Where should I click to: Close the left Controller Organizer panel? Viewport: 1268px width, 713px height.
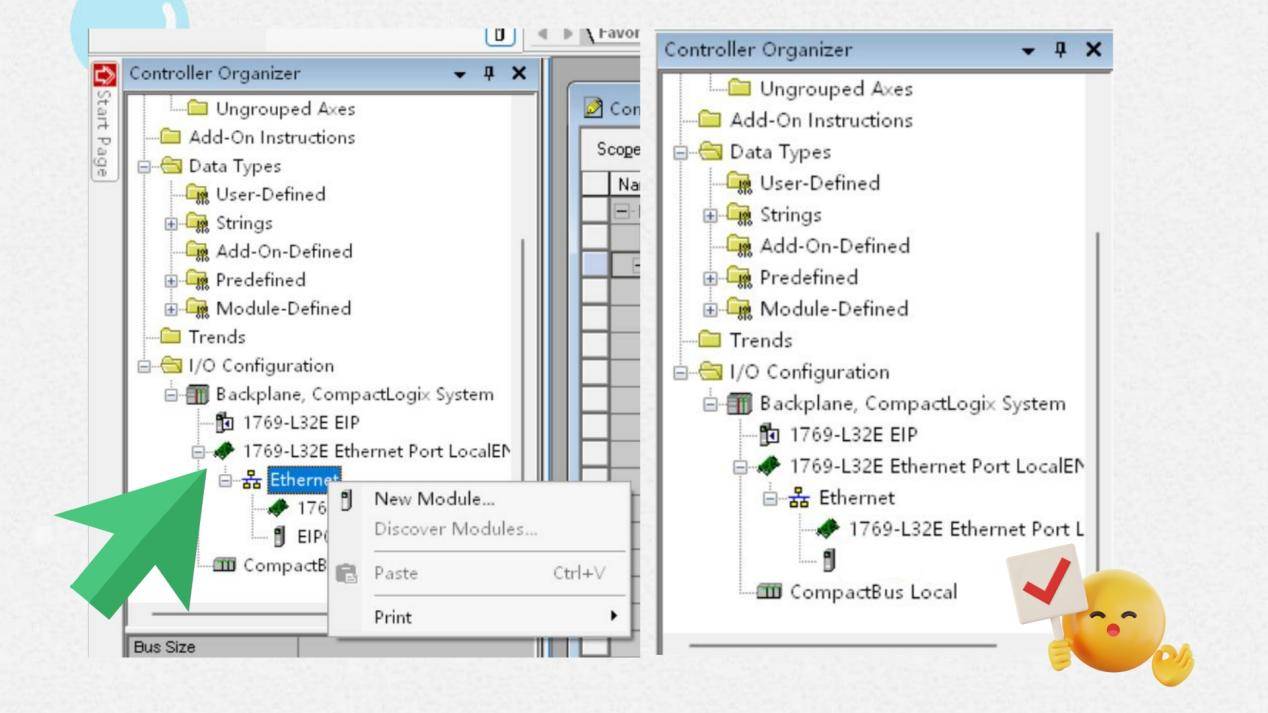(x=519, y=74)
